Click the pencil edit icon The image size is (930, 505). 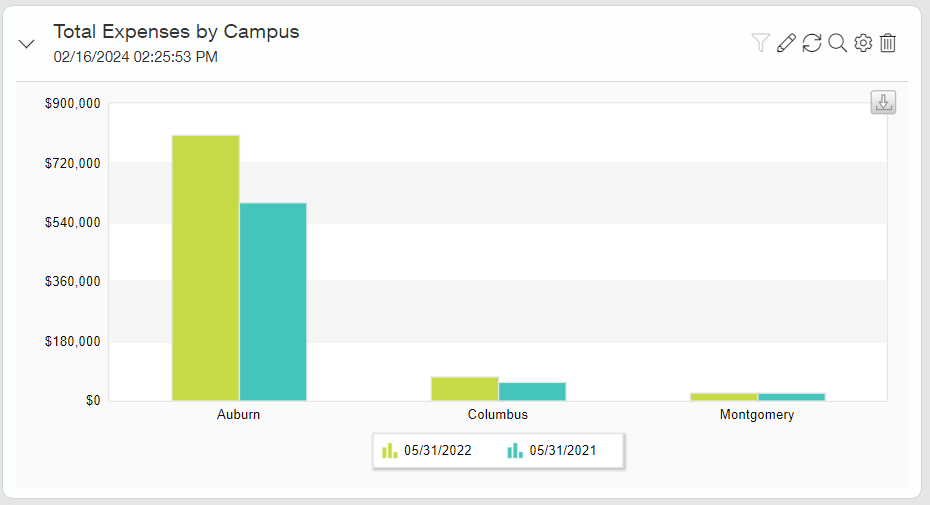pyautogui.click(x=786, y=43)
